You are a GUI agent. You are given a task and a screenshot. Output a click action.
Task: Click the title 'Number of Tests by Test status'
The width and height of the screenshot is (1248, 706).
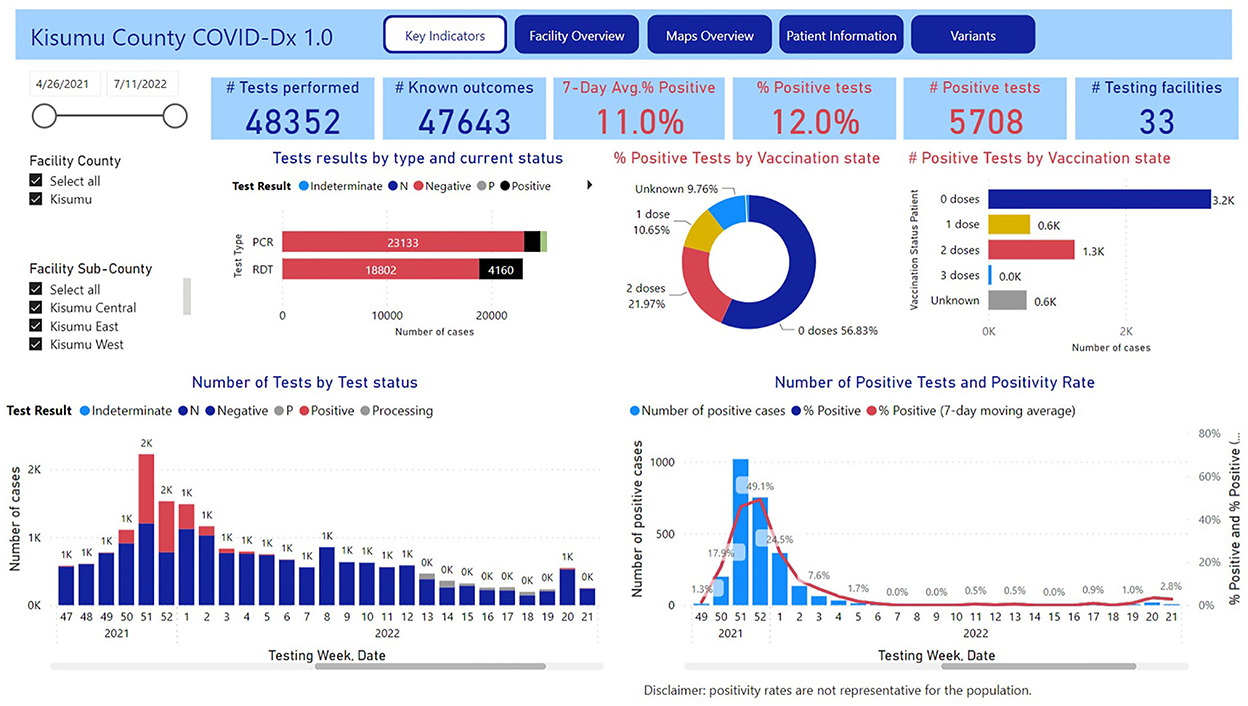click(305, 382)
